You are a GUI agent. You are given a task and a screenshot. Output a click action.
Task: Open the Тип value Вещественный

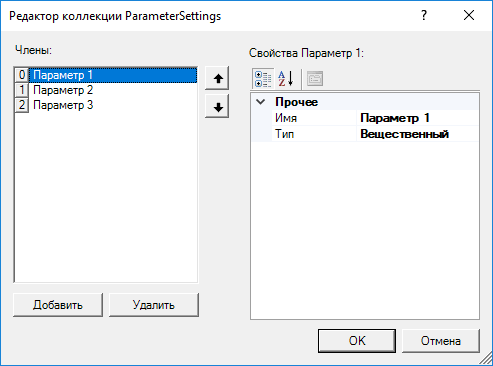tap(417, 134)
